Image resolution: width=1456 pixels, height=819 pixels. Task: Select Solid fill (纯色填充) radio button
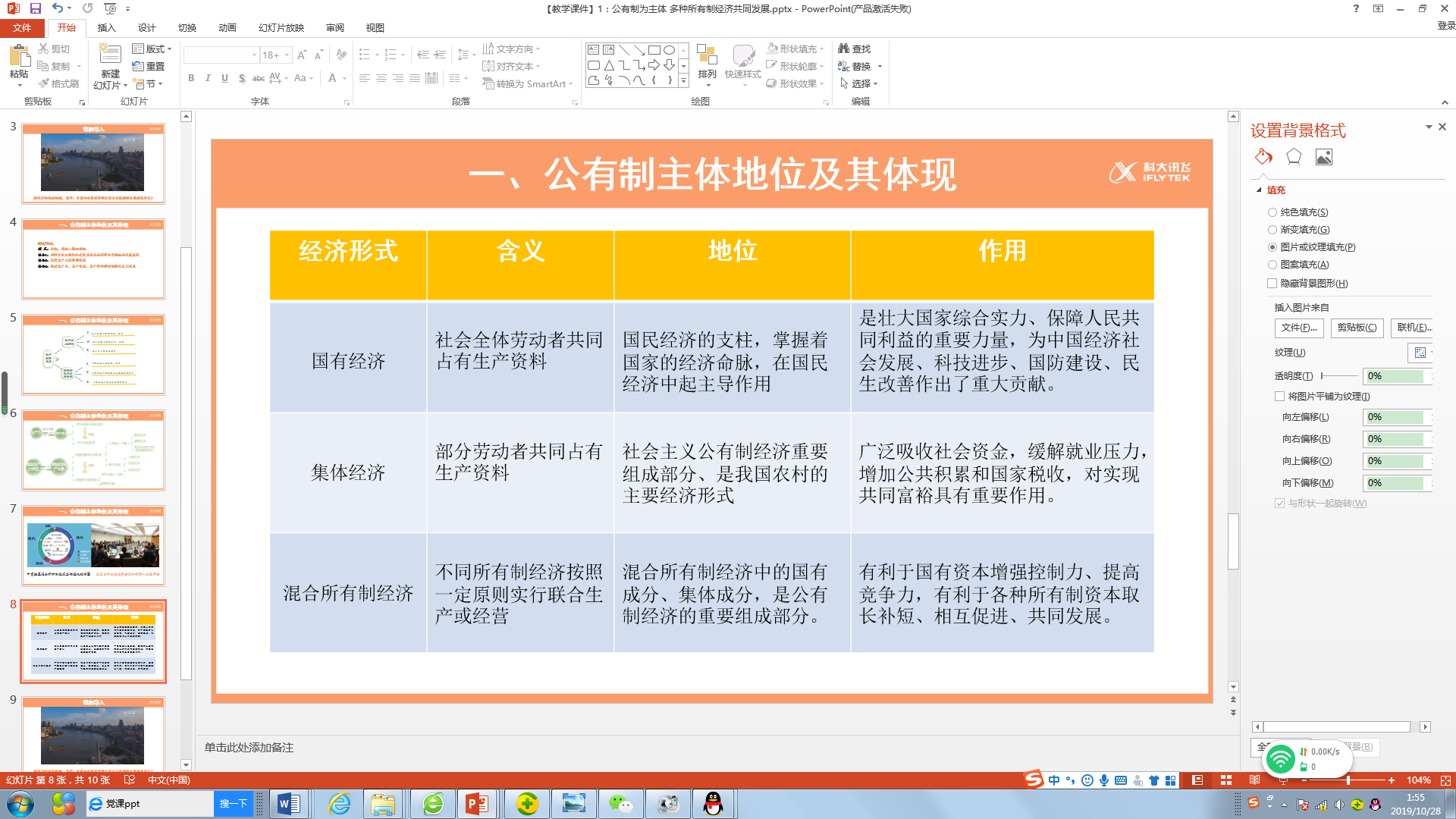(x=1272, y=212)
